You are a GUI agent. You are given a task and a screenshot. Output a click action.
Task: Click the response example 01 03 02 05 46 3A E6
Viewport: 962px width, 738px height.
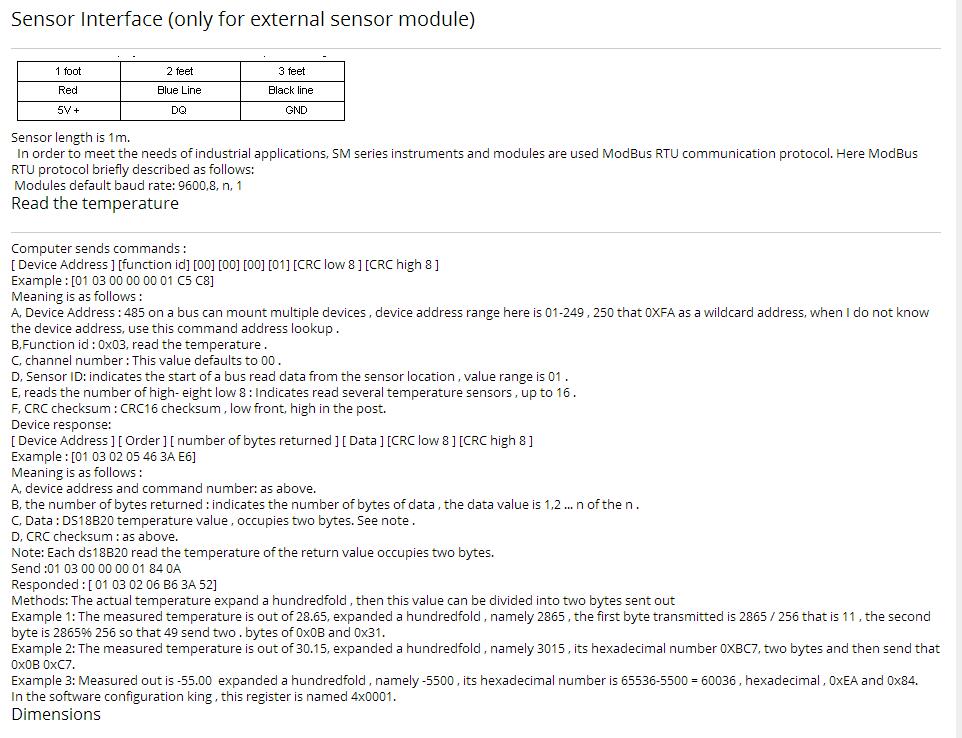pyautogui.click(x=134, y=457)
